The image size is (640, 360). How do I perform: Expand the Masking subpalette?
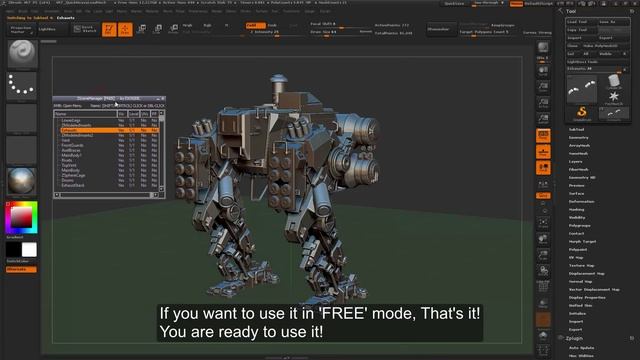pyautogui.click(x=576, y=209)
